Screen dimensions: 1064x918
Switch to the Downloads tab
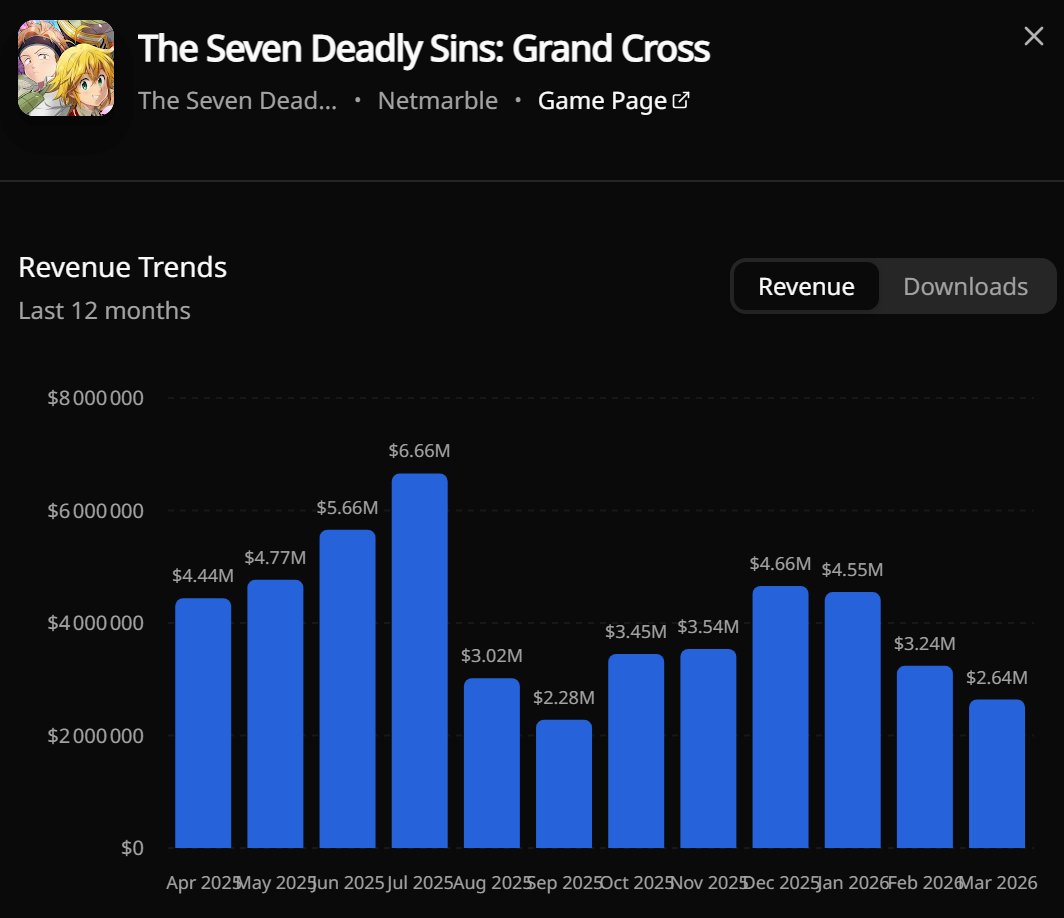(x=965, y=286)
